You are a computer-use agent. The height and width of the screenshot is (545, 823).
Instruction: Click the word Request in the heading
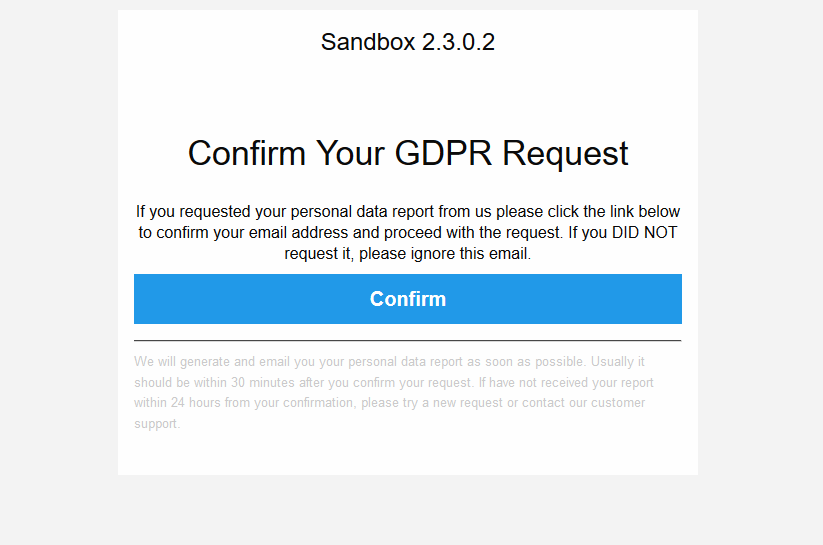click(565, 154)
